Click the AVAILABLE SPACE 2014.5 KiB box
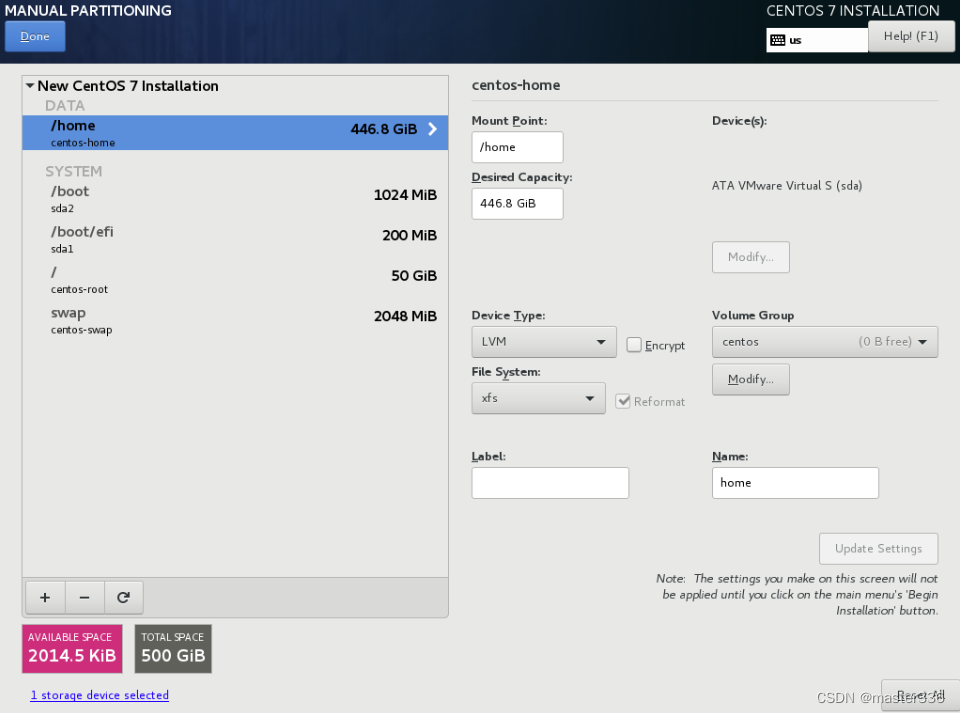The width and height of the screenshot is (960, 713). pos(72,649)
